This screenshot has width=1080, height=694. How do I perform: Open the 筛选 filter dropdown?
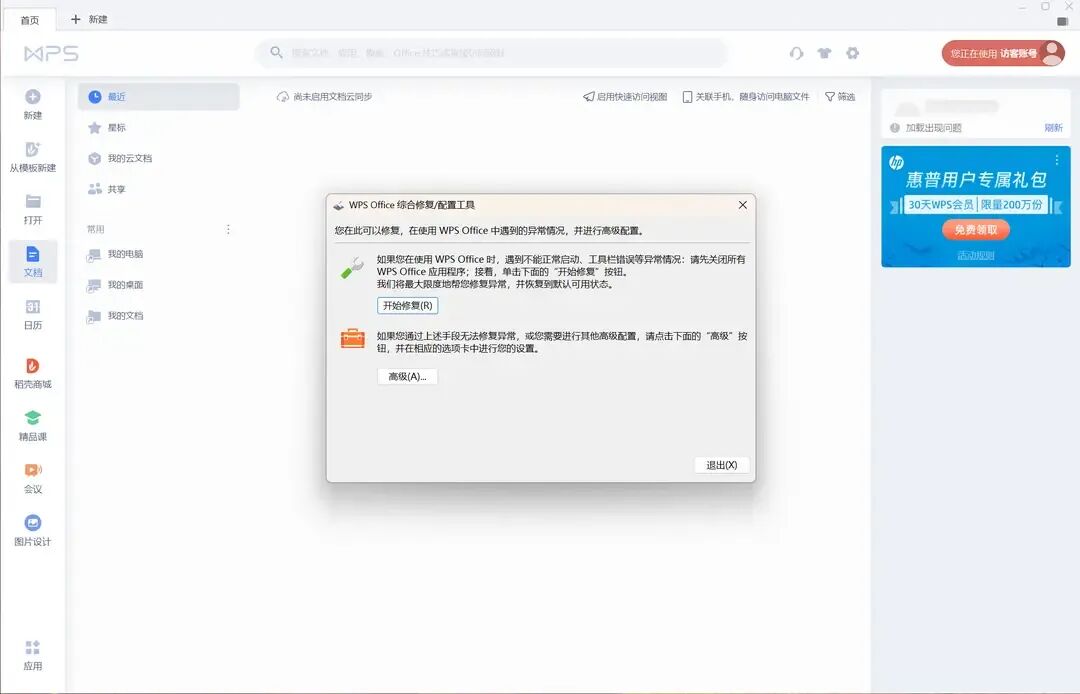click(840, 97)
